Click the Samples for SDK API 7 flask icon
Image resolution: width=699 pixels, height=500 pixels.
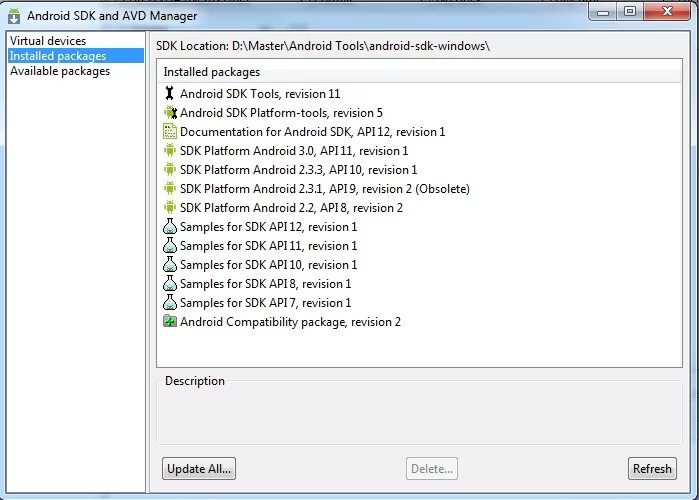169,303
